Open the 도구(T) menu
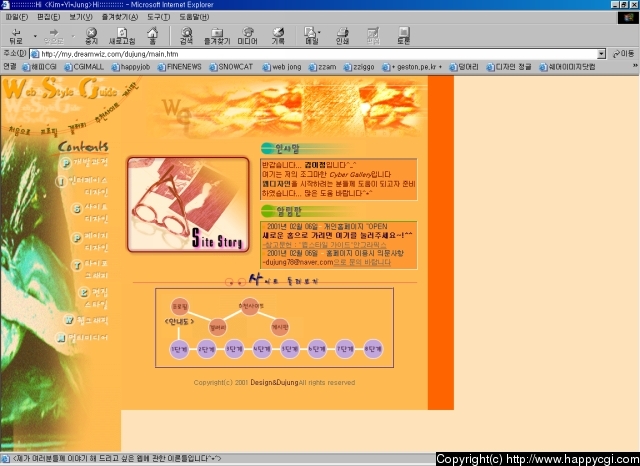Screen dimensions: 640x466 [158, 17]
